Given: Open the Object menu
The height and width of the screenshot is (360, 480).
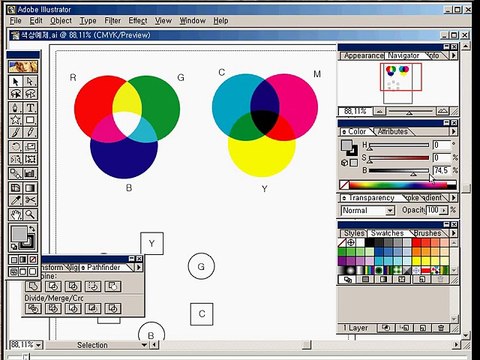Looking at the screenshot, I should (61, 21).
